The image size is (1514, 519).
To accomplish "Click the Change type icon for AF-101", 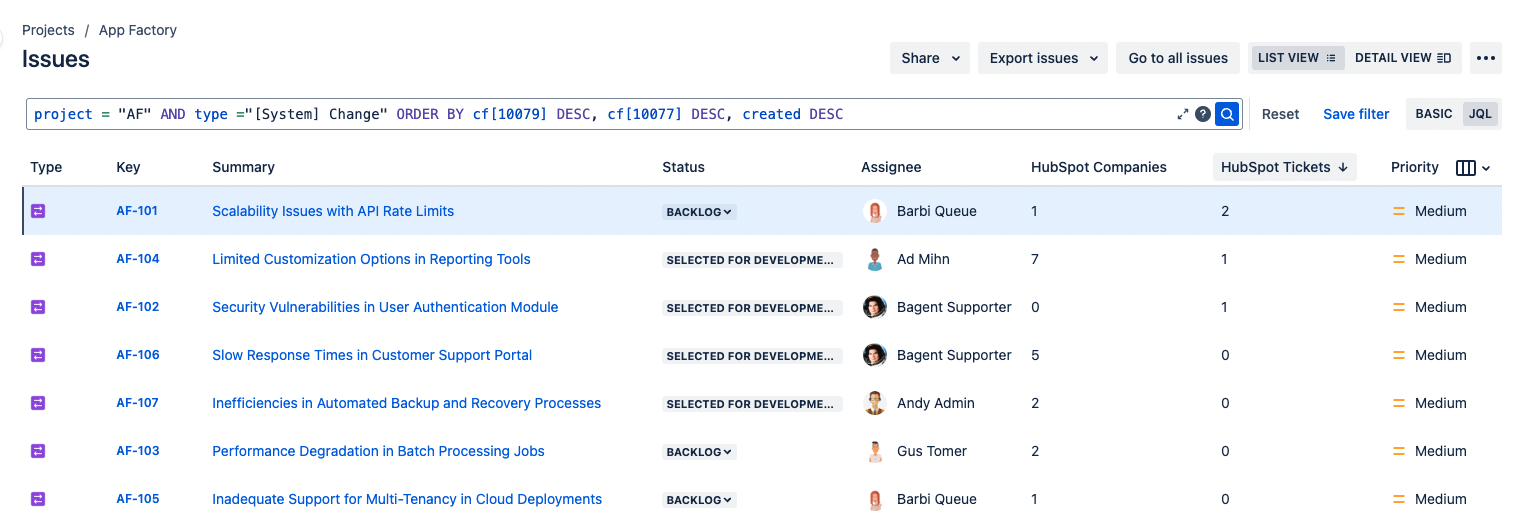I will pyautogui.click(x=38, y=211).
